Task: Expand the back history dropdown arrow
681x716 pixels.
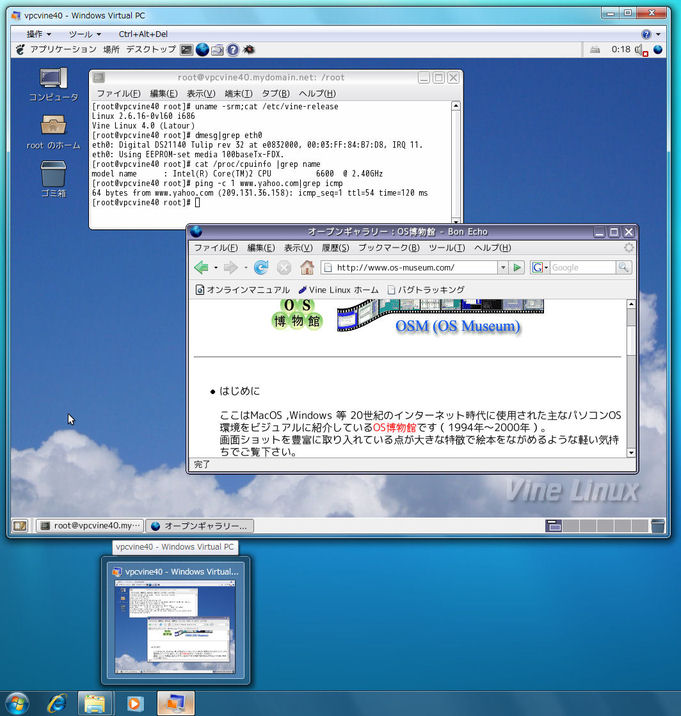Action: [x=216, y=268]
